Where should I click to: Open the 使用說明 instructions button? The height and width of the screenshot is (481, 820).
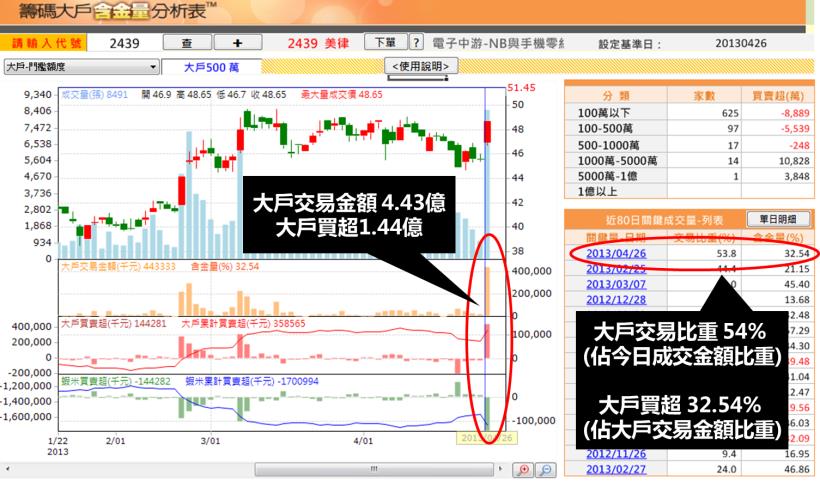click(x=421, y=66)
